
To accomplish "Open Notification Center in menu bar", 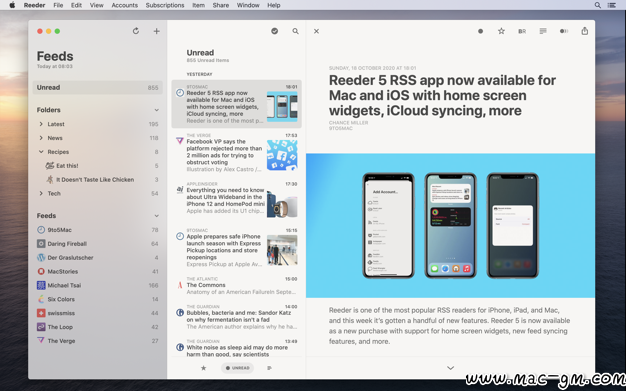I will tap(612, 5).
